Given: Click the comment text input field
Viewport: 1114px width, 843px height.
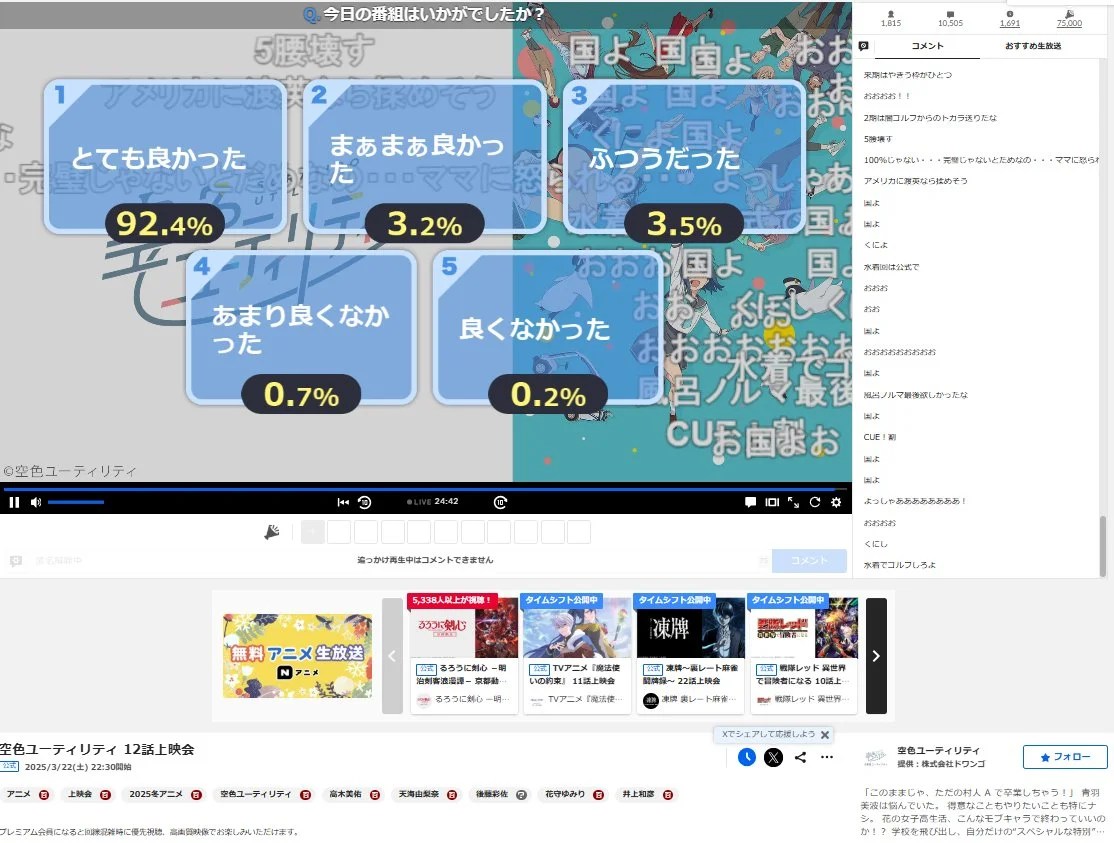Looking at the screenshot, I should coord(425,560).
